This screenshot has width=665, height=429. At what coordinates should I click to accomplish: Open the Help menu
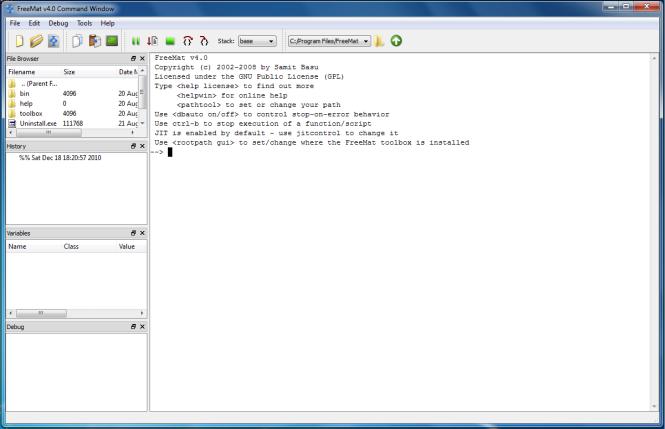point(107,23)
